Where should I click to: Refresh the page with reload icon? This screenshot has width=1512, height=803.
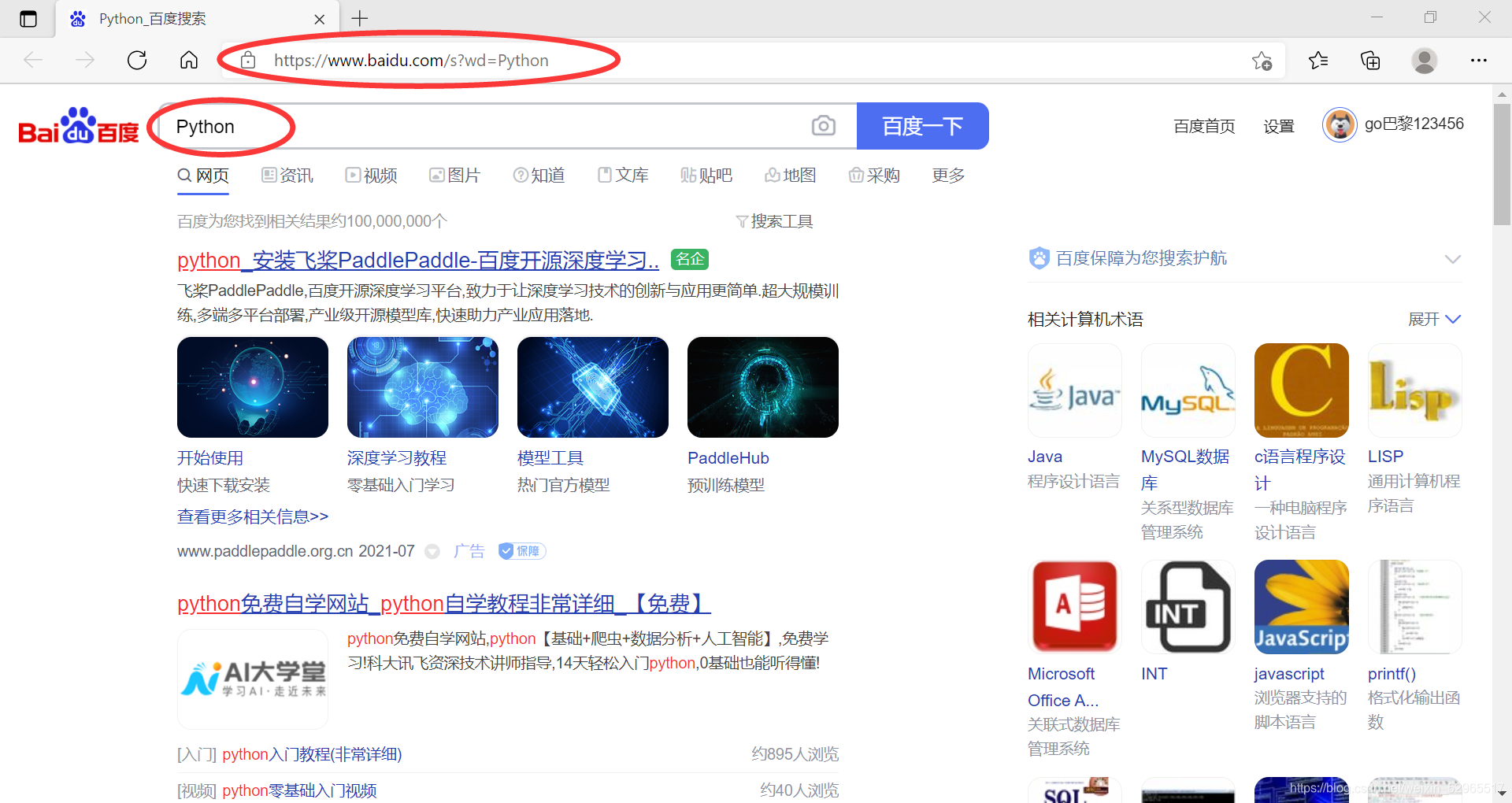[x=137, y=60]
